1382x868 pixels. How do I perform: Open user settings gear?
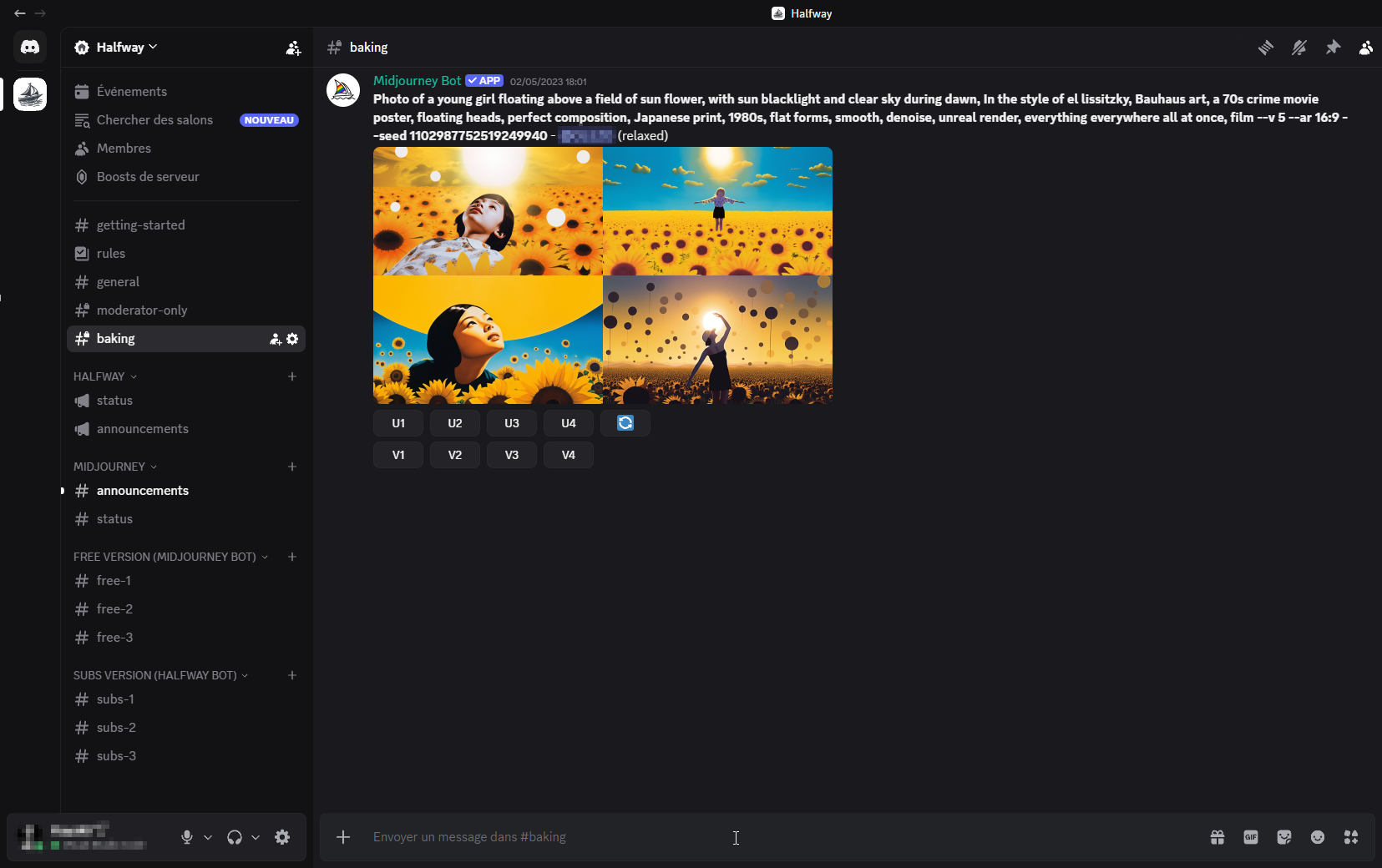282,837
